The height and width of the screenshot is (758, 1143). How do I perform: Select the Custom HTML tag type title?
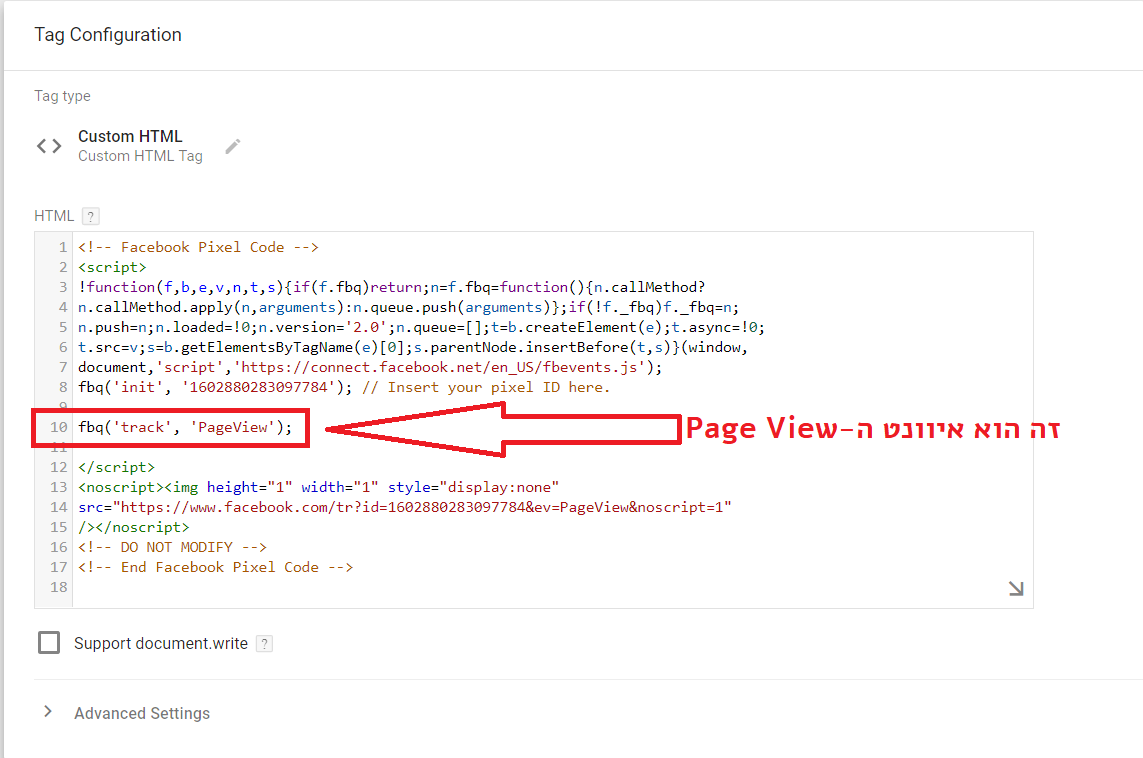[x=130, y=136]
